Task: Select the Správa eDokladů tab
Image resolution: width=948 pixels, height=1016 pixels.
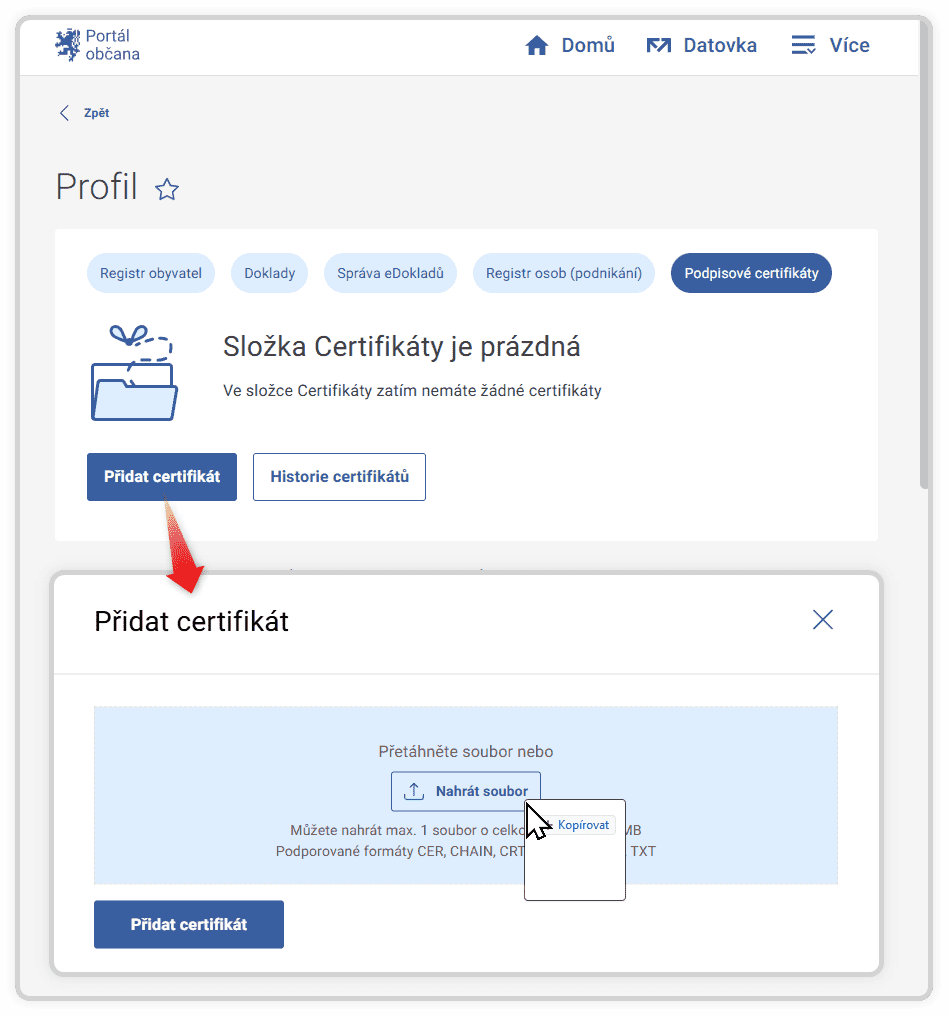Action: tap(390, 272)
